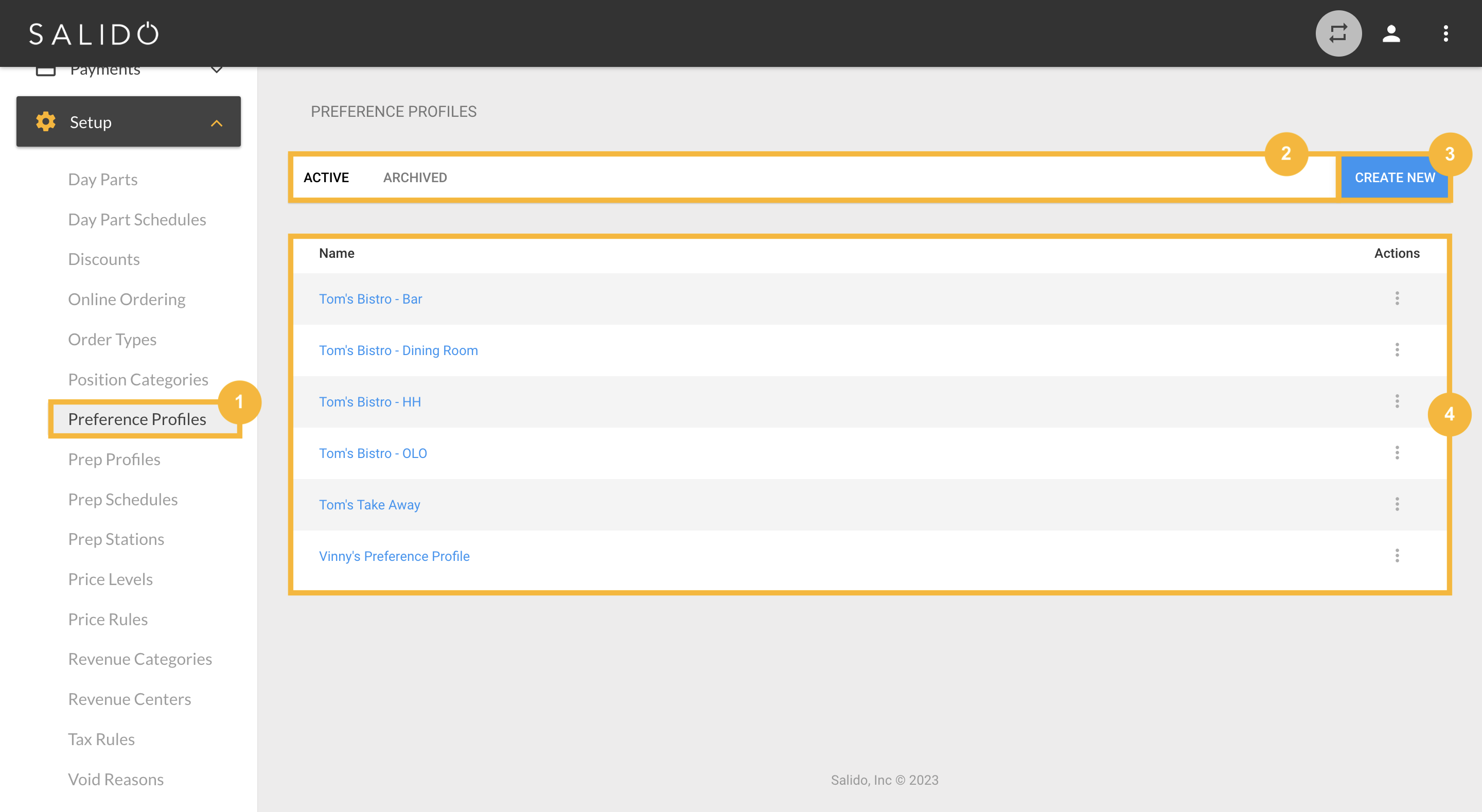This screenshot has height=812, width=1482.
Task: Open actions menu for Tom's Bistro - Bar
Action: coord(1397,298)
